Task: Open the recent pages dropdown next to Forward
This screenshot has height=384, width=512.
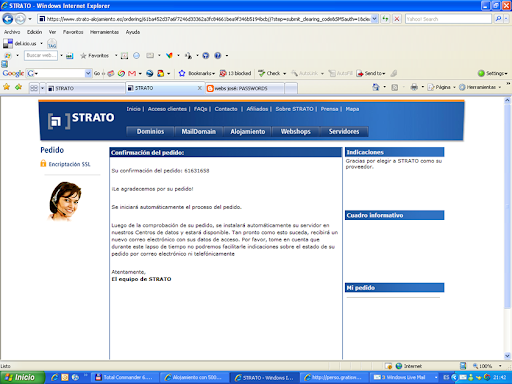Action: pyautogui.click(x=30, y=19)
